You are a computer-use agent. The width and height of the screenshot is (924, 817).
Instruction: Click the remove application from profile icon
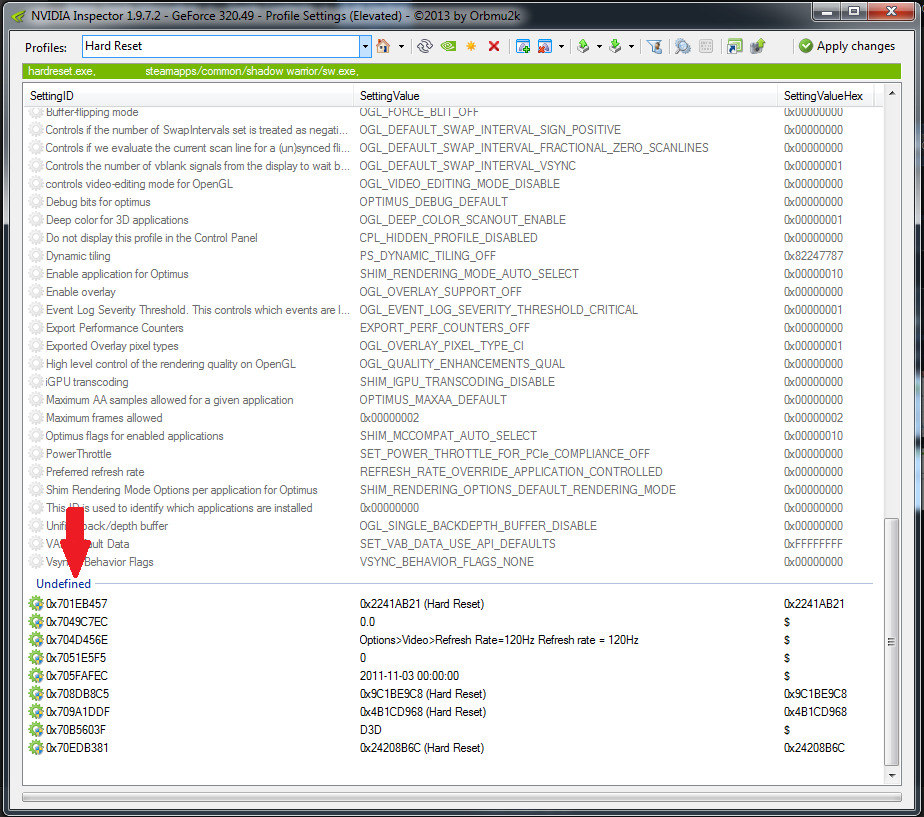544,46
